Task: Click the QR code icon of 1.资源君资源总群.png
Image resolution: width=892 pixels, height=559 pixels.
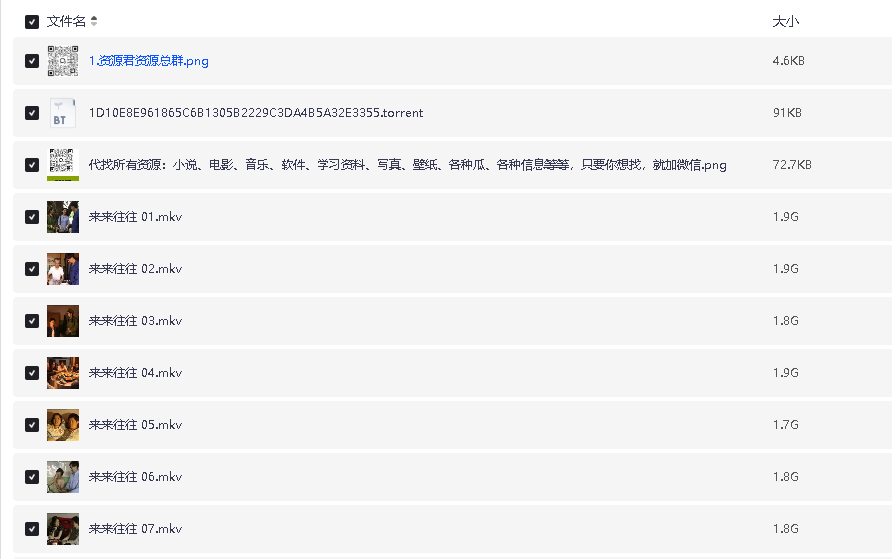Action: click(x=62, y=61)
